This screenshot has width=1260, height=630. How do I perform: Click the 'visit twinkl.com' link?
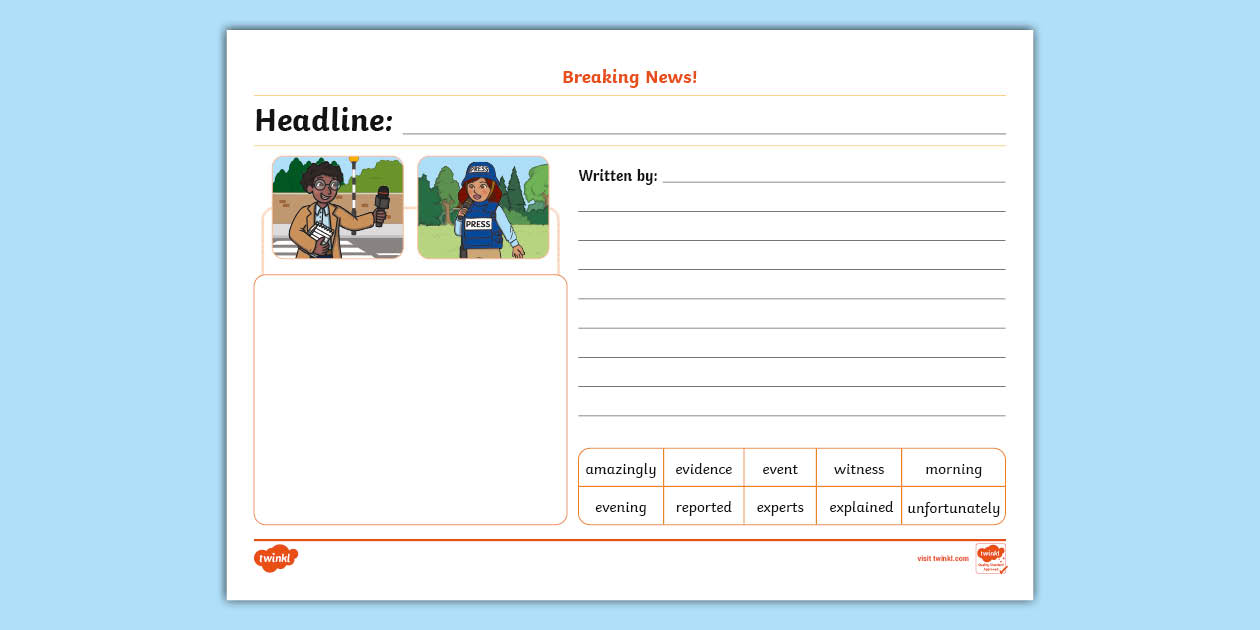coord(942,558)
